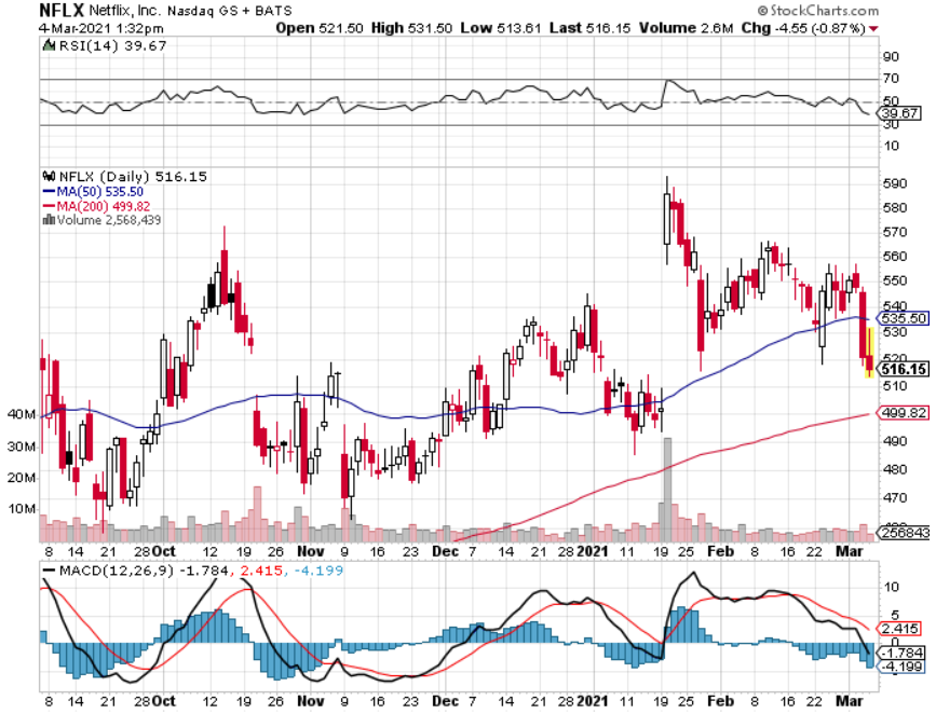The height and width of the screenshot is (714, 936).
Task: Click the 499.82 MA(200) price tag
Action: click(x=902, y=413)
